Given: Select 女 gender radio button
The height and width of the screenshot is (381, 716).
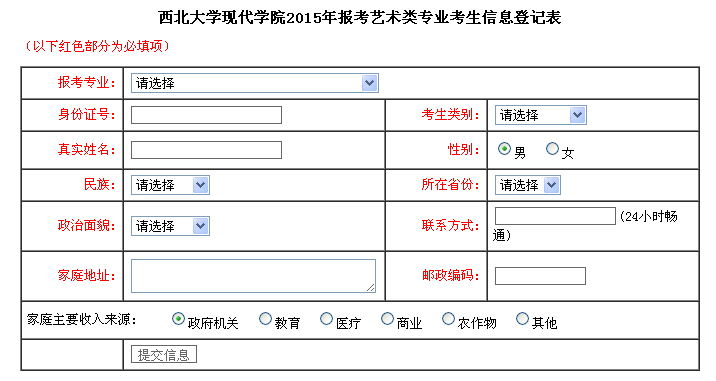Looking at the screenshot, I should (553, 149).
